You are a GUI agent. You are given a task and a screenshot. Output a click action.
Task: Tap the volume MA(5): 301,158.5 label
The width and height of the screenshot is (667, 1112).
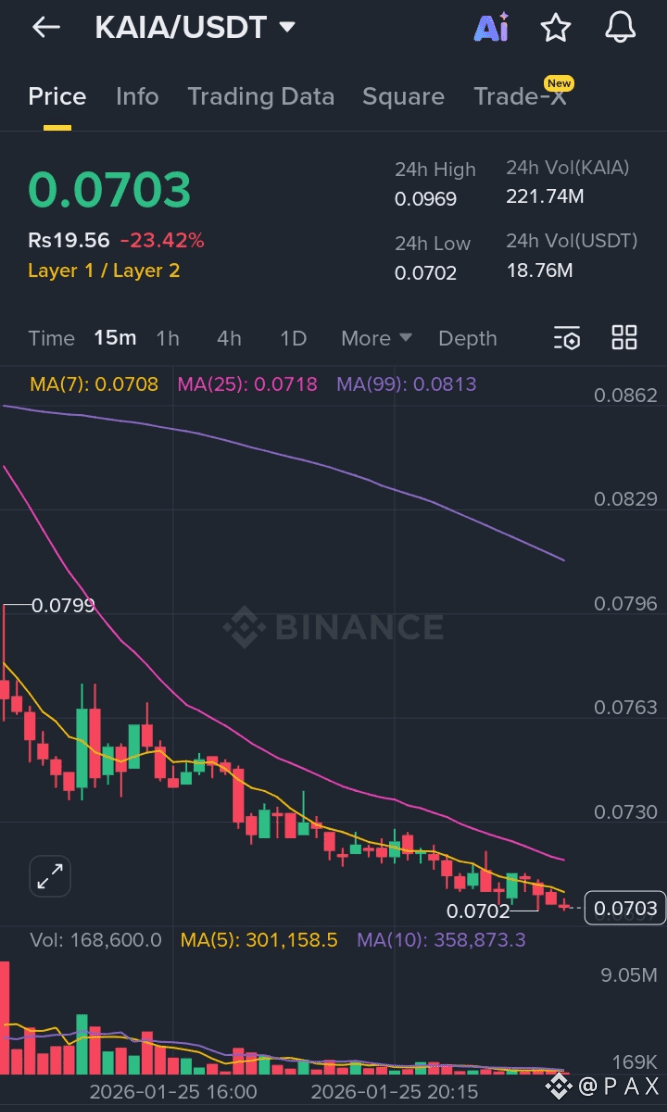259,940
